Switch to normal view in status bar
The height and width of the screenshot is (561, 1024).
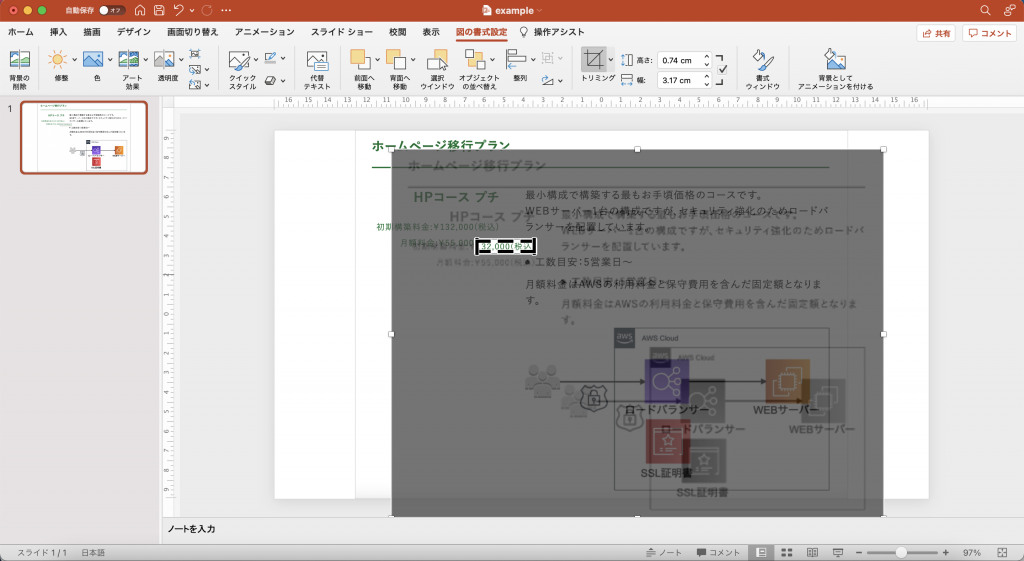coord(761,553)
